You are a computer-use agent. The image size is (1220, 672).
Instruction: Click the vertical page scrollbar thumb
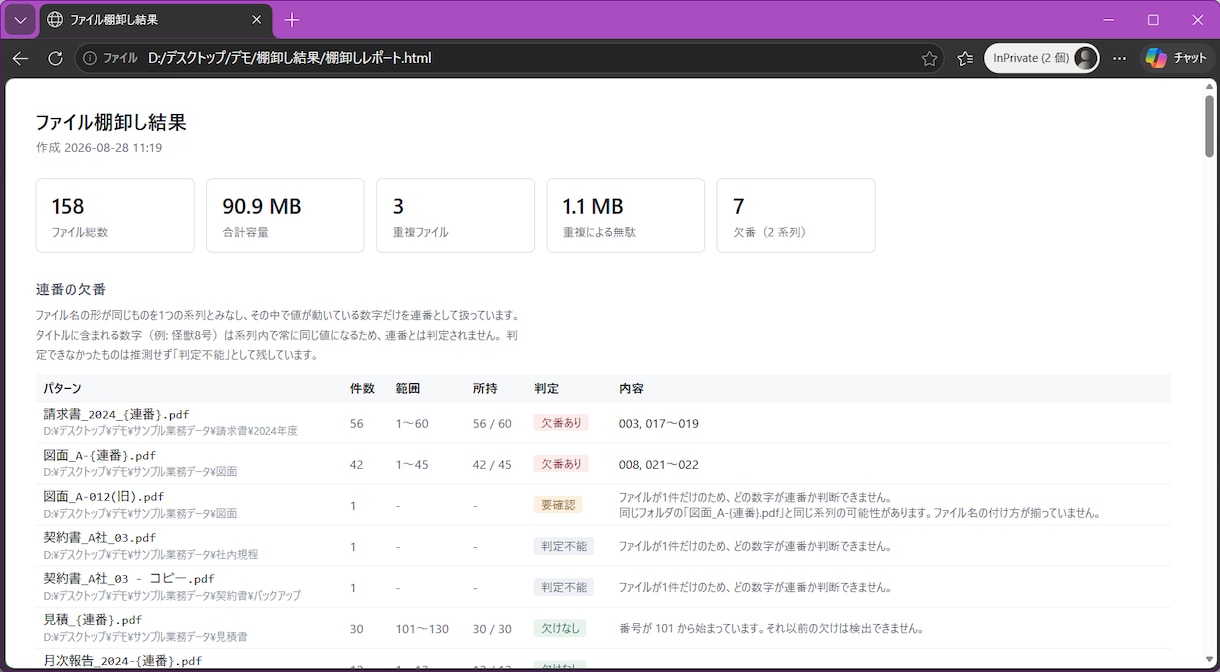click(x=1210, y=125)
